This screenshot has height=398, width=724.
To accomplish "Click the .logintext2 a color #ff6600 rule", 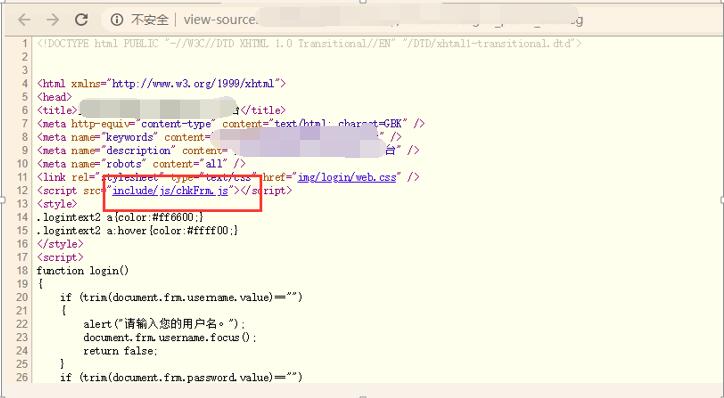I will pyautogui.click(x=120, y=217).
